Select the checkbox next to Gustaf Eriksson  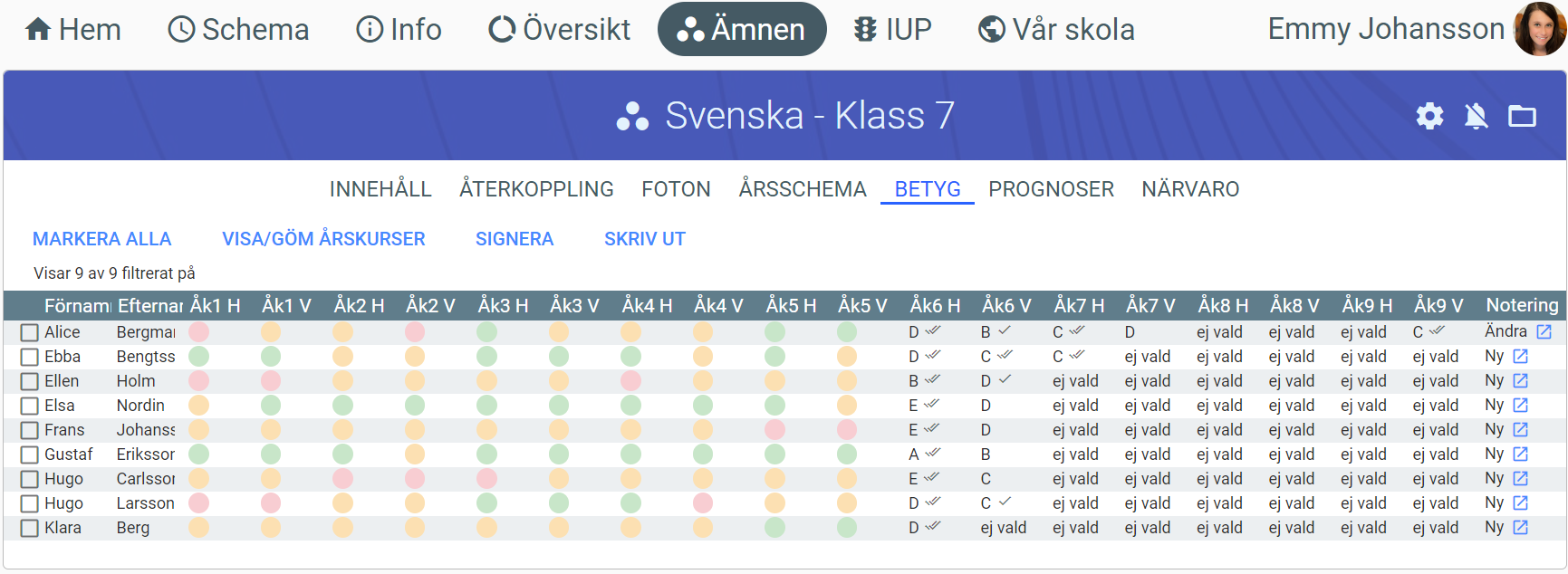tap(30, 454)
